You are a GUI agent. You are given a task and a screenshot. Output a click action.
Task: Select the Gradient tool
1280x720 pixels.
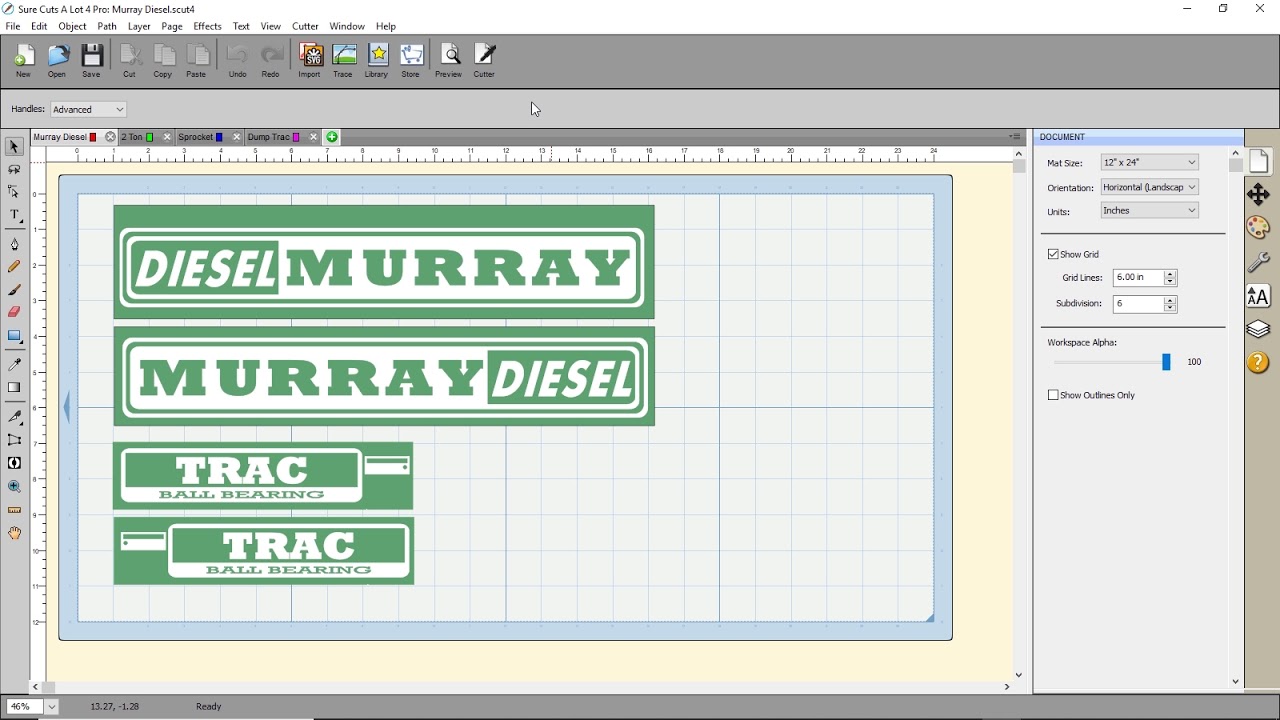point(14,388)
